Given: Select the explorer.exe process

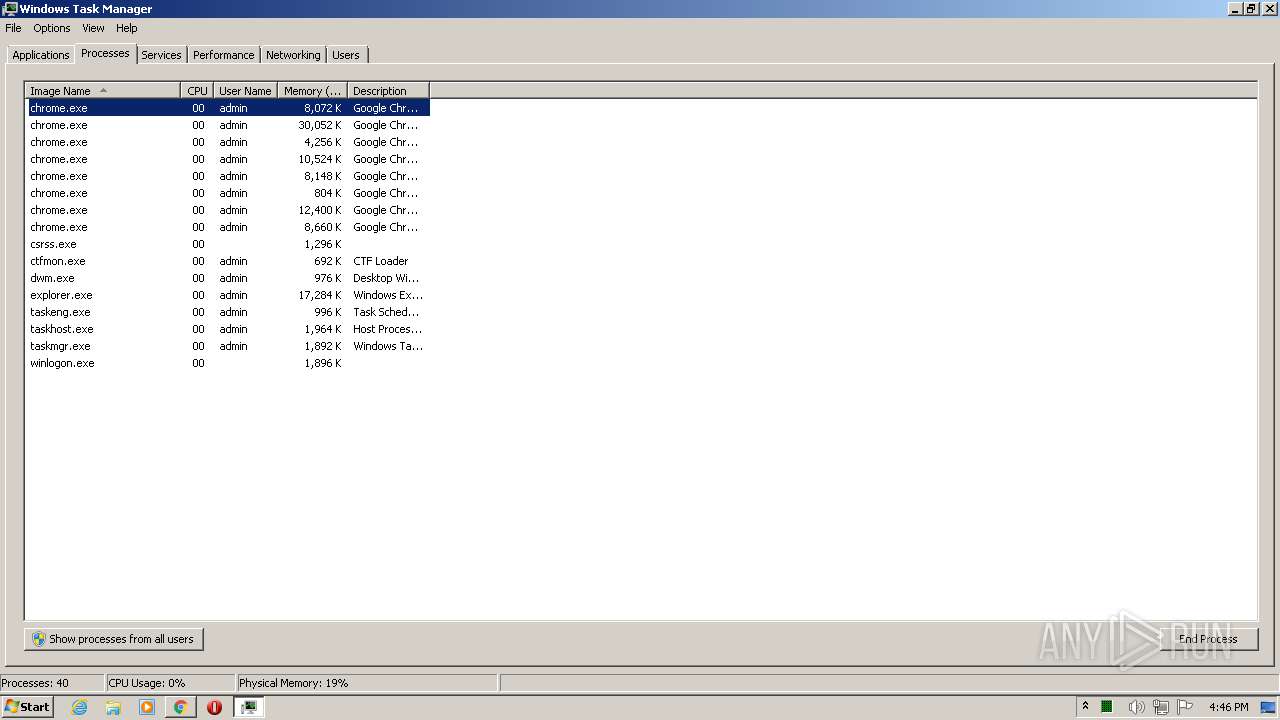Looking at the screenshot, I should click(x=228, y=295).
